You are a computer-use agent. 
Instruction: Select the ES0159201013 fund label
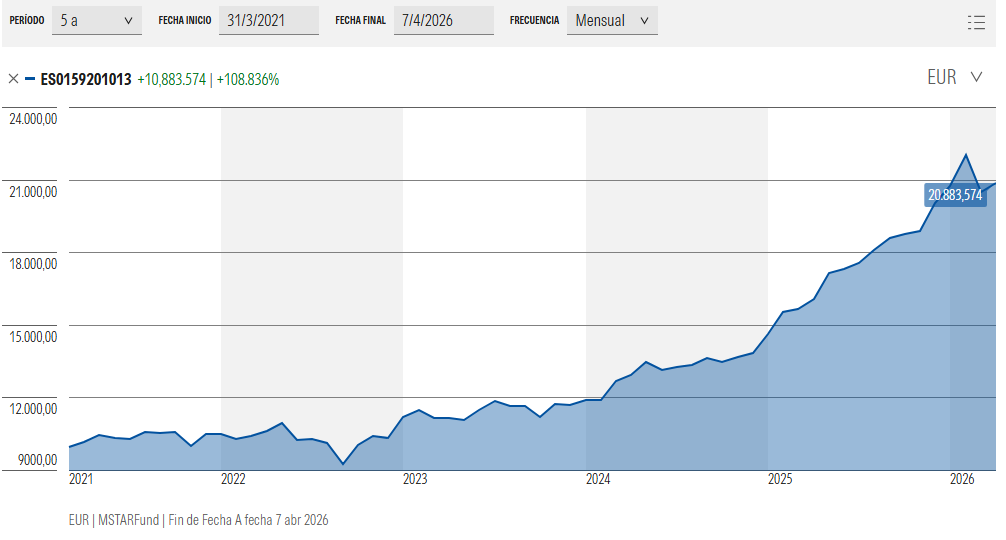pyautogui.click(x=86, y=80)
